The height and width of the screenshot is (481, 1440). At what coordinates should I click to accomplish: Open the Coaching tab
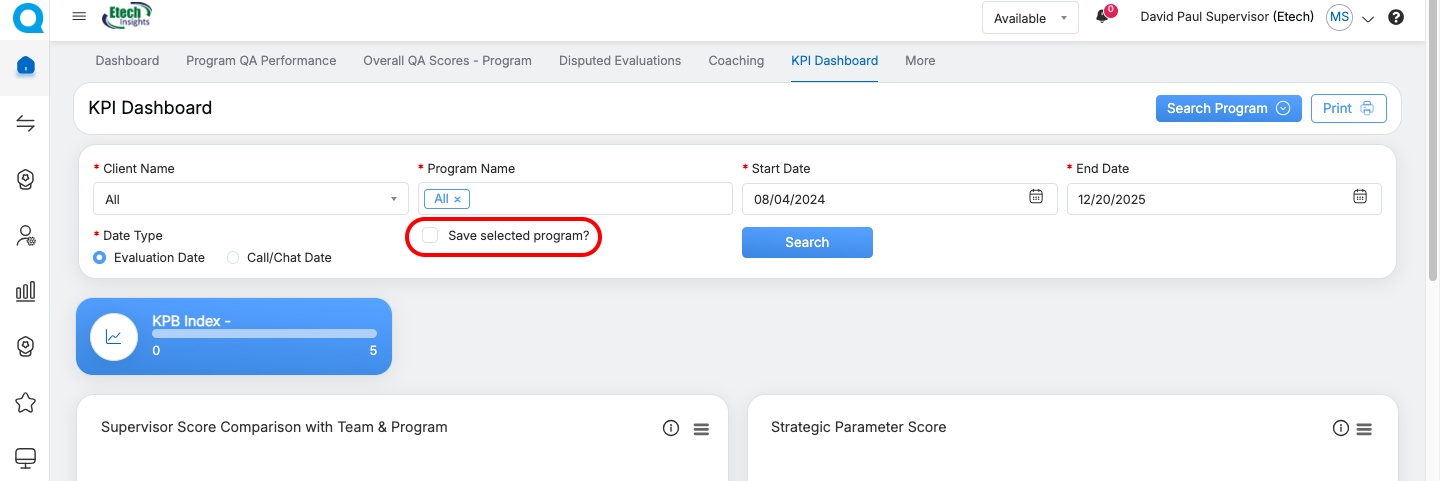[736, 61]
